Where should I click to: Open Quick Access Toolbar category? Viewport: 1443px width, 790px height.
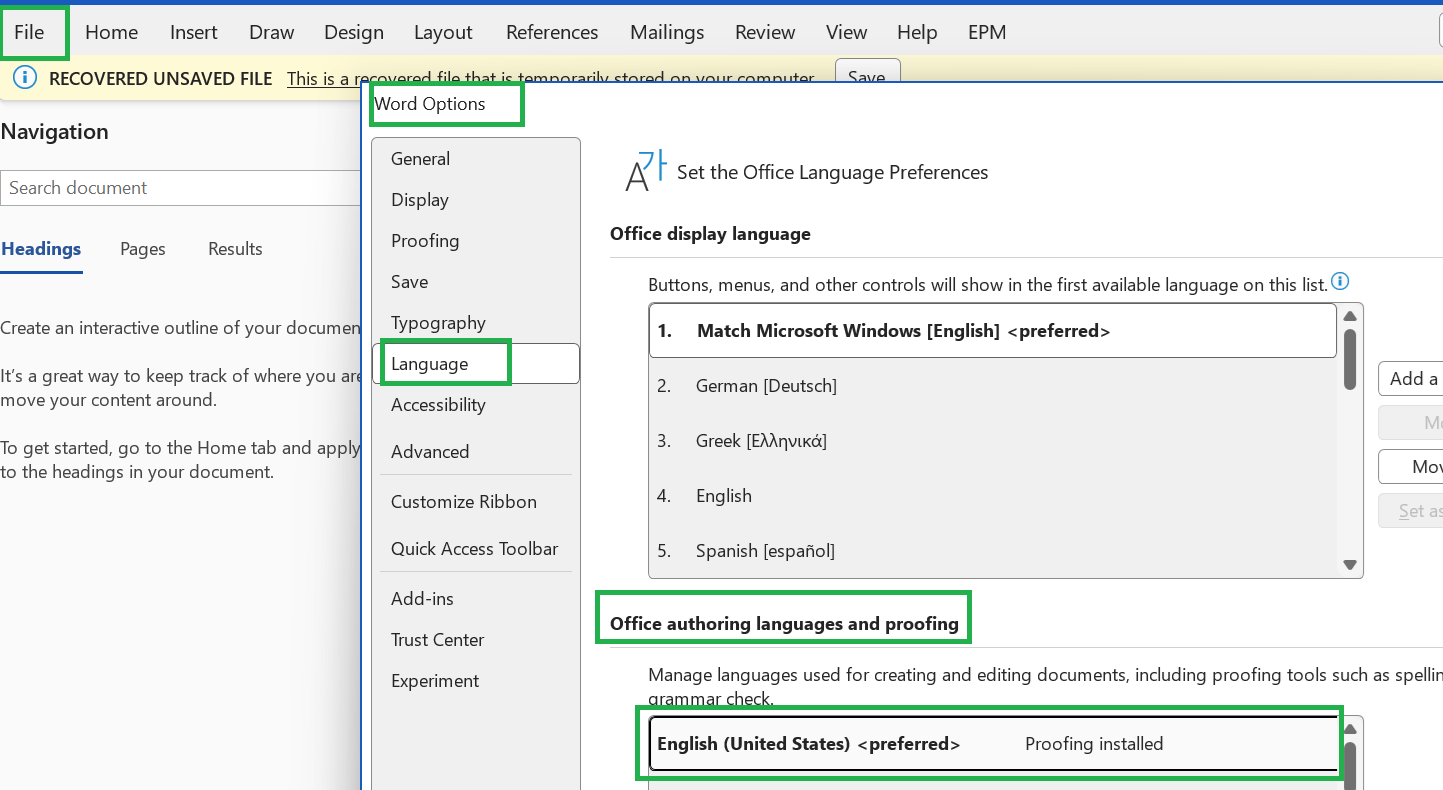(476, 549)
